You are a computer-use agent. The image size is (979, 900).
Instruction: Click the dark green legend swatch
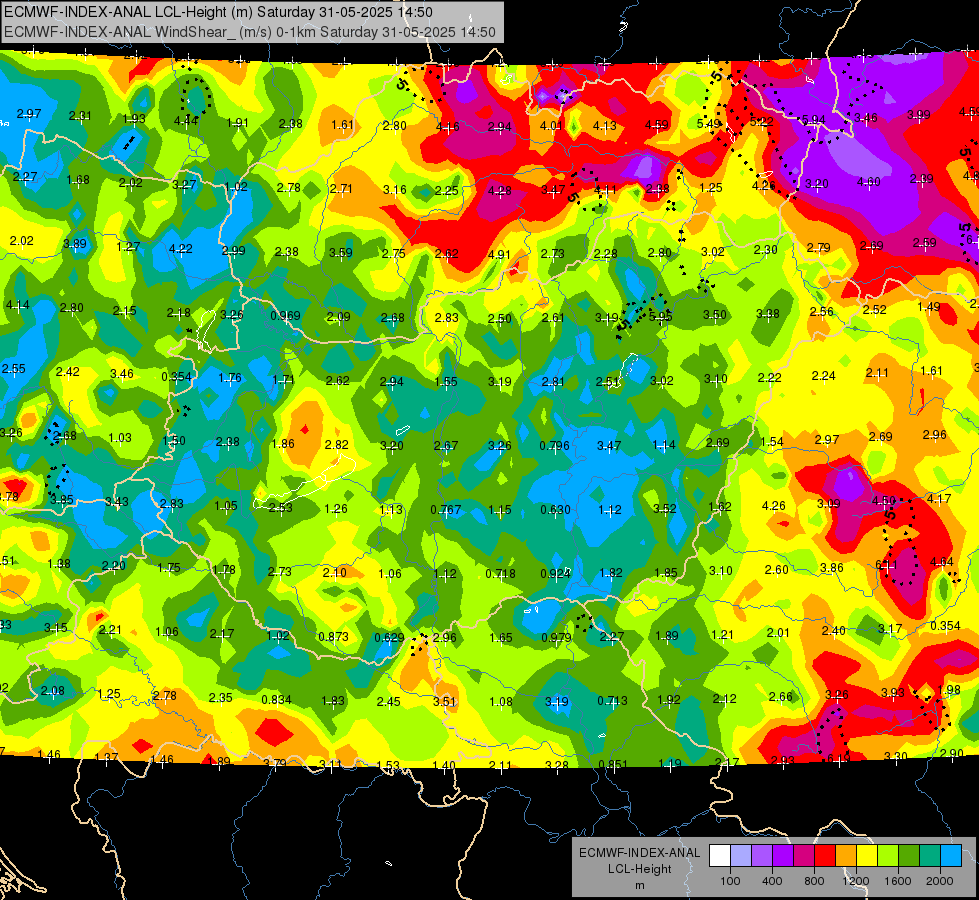coord(909,856)
